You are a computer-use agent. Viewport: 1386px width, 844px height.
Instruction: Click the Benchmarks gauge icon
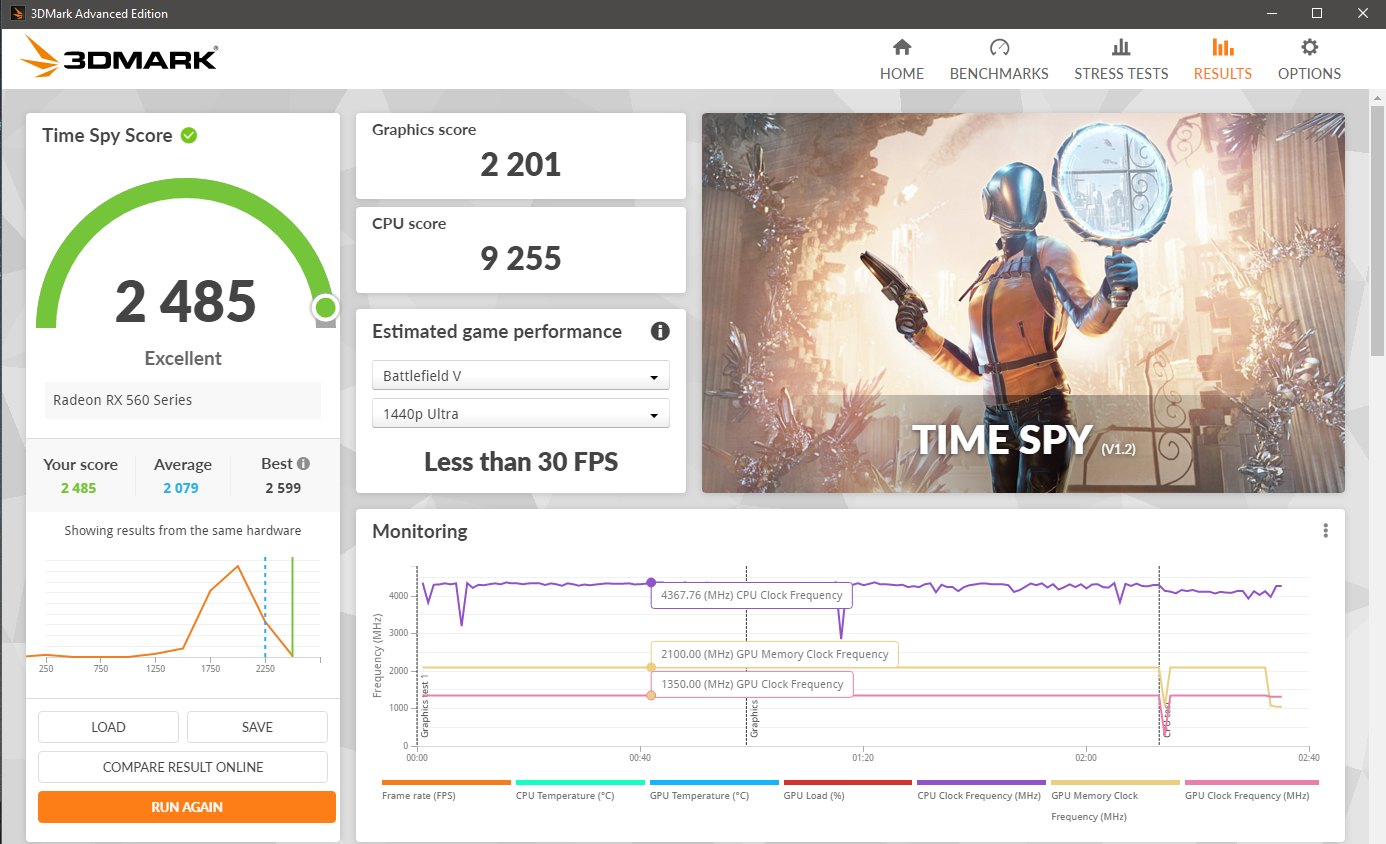tap(999, 47)
